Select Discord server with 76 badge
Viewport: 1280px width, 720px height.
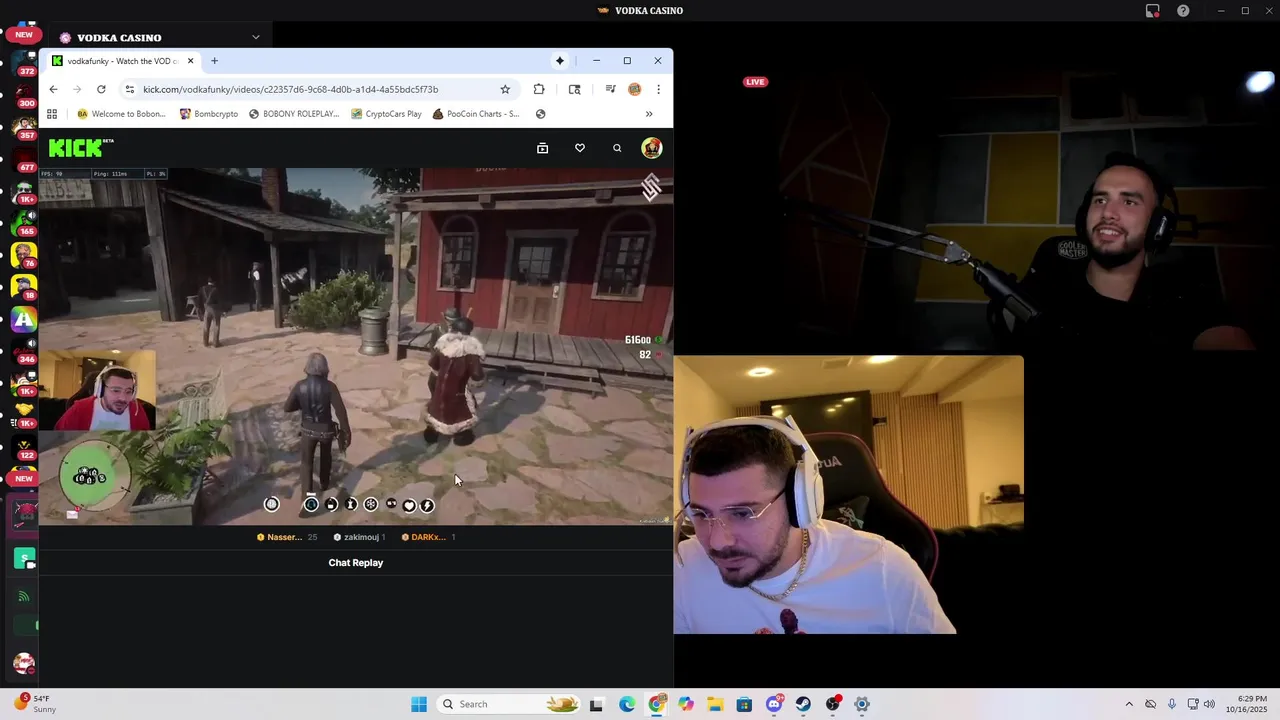click(24, 255)
